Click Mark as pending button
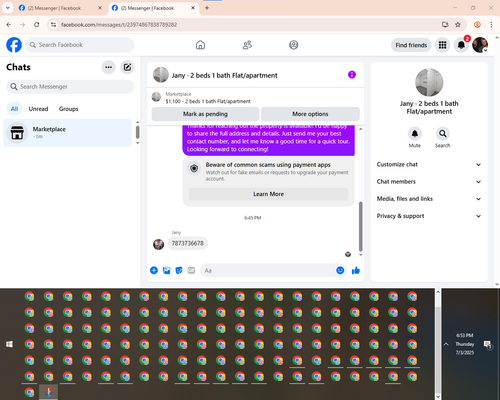Viewport: 500px width, 400px height. (x=205, y=114)
